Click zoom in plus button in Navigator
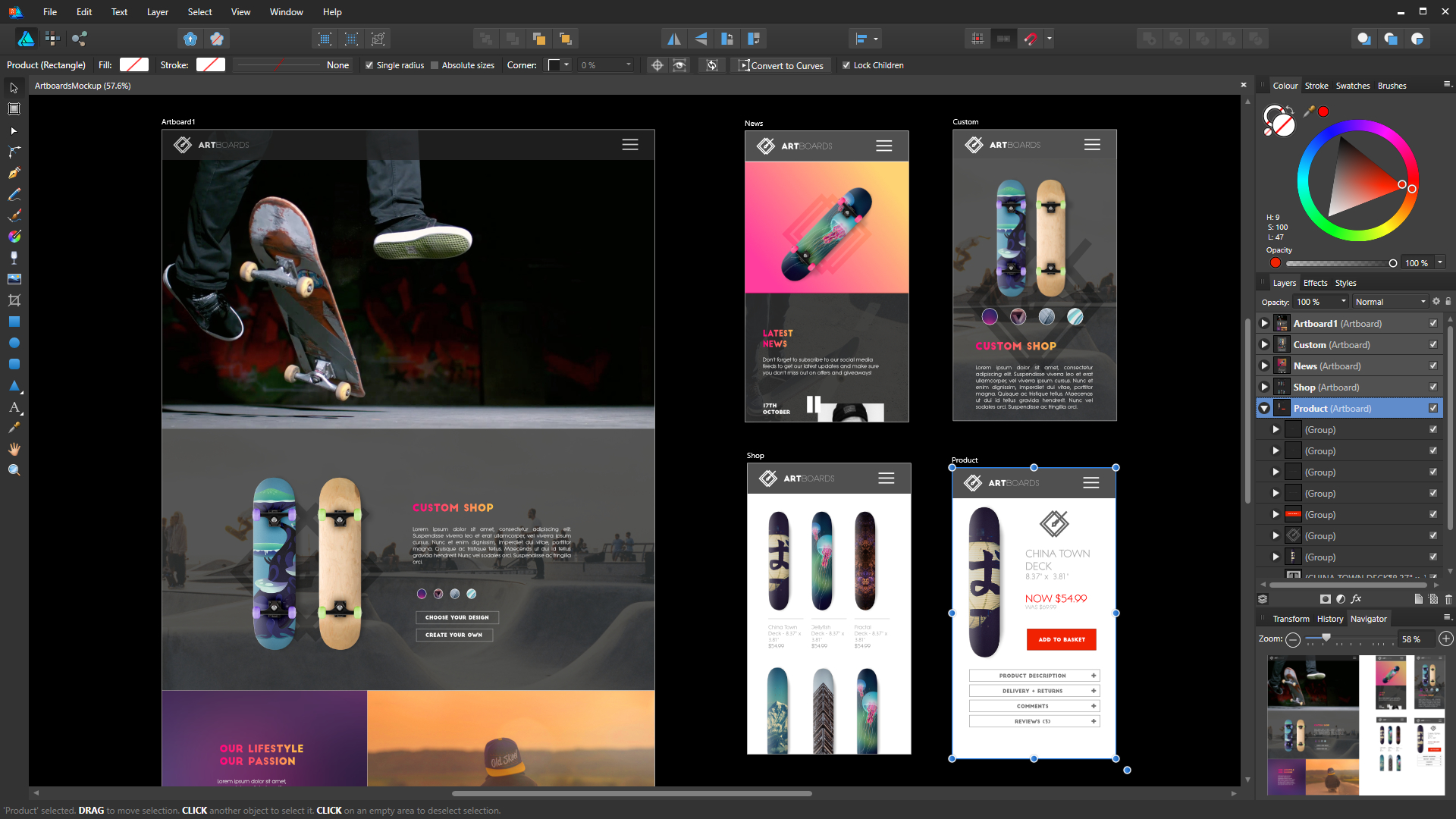 pyautogui.click(x=1446, y=639)
